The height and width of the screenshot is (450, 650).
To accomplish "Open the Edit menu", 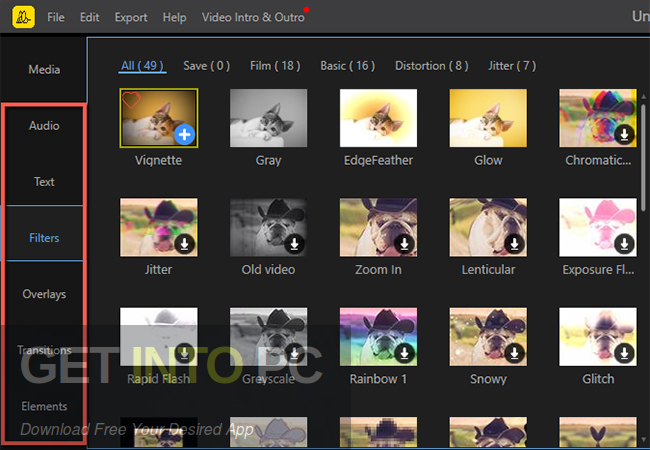I will tap(90, 17).
